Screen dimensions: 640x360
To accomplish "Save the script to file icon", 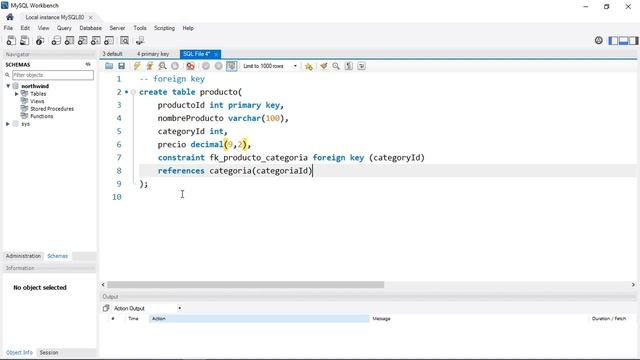I will (x=122, y=66).
